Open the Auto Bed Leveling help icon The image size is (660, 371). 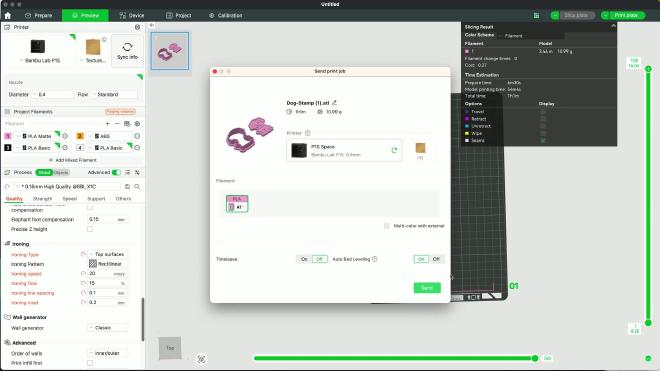(x=375, y=259)
